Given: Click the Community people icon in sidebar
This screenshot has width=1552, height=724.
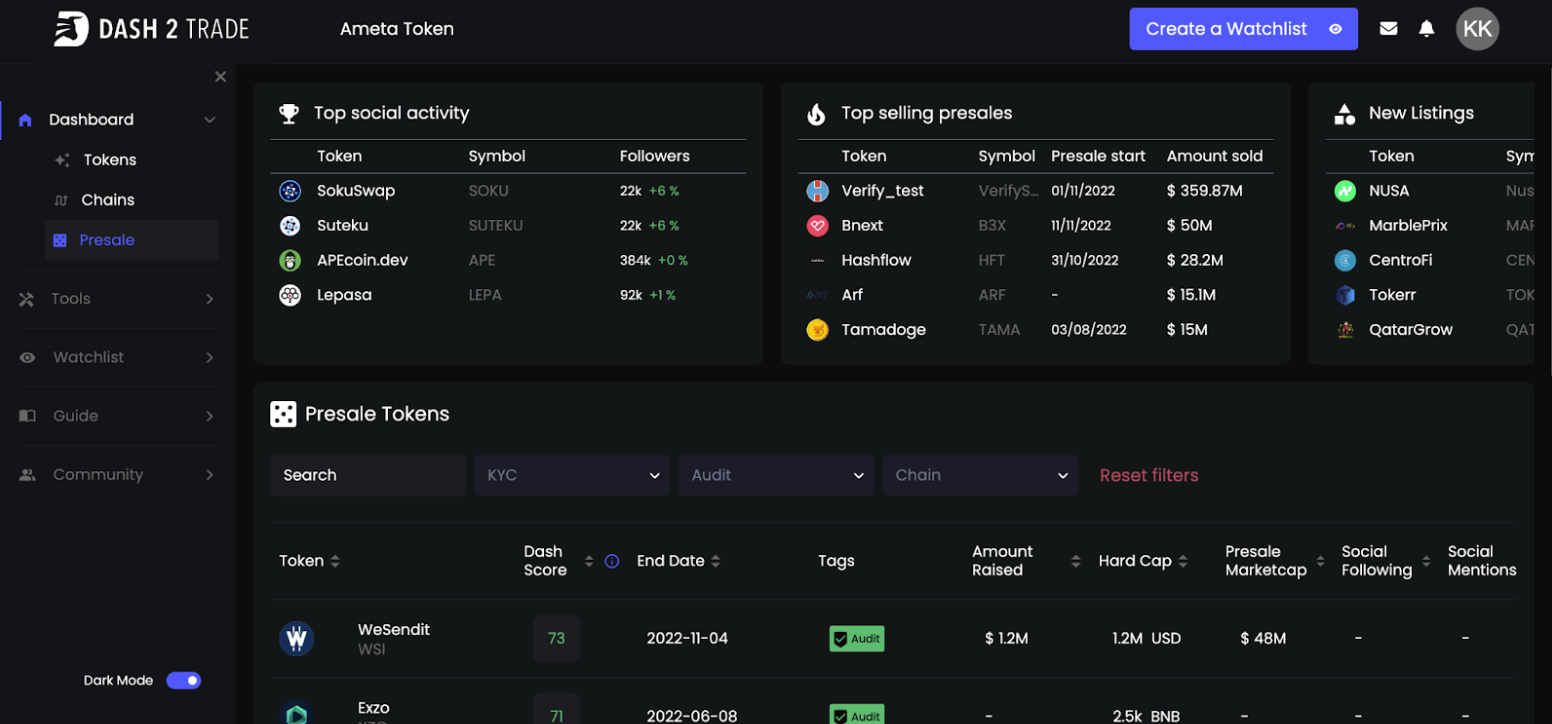Looking at the screenshot, I should (27, 475).
